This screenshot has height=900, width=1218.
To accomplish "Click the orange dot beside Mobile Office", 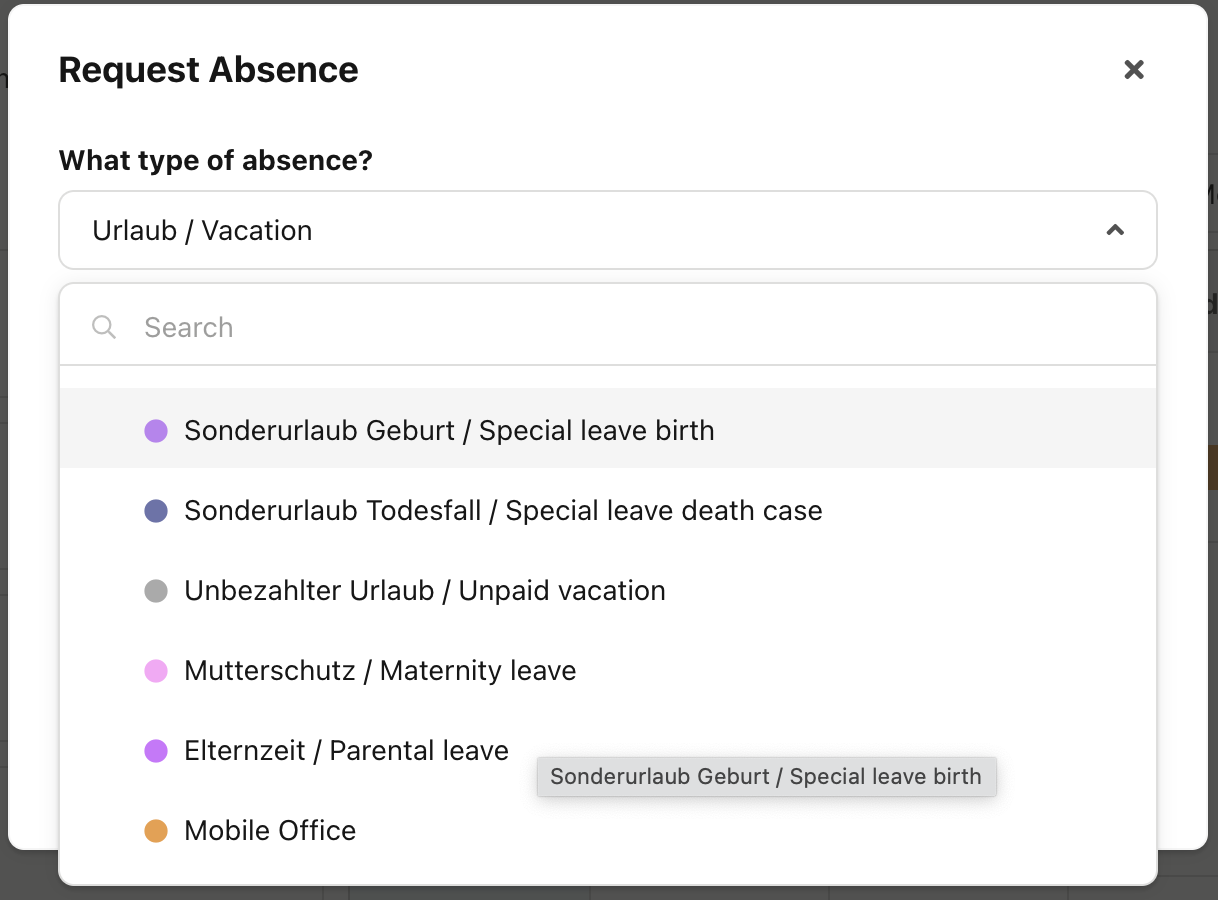I will click(156, 831).
